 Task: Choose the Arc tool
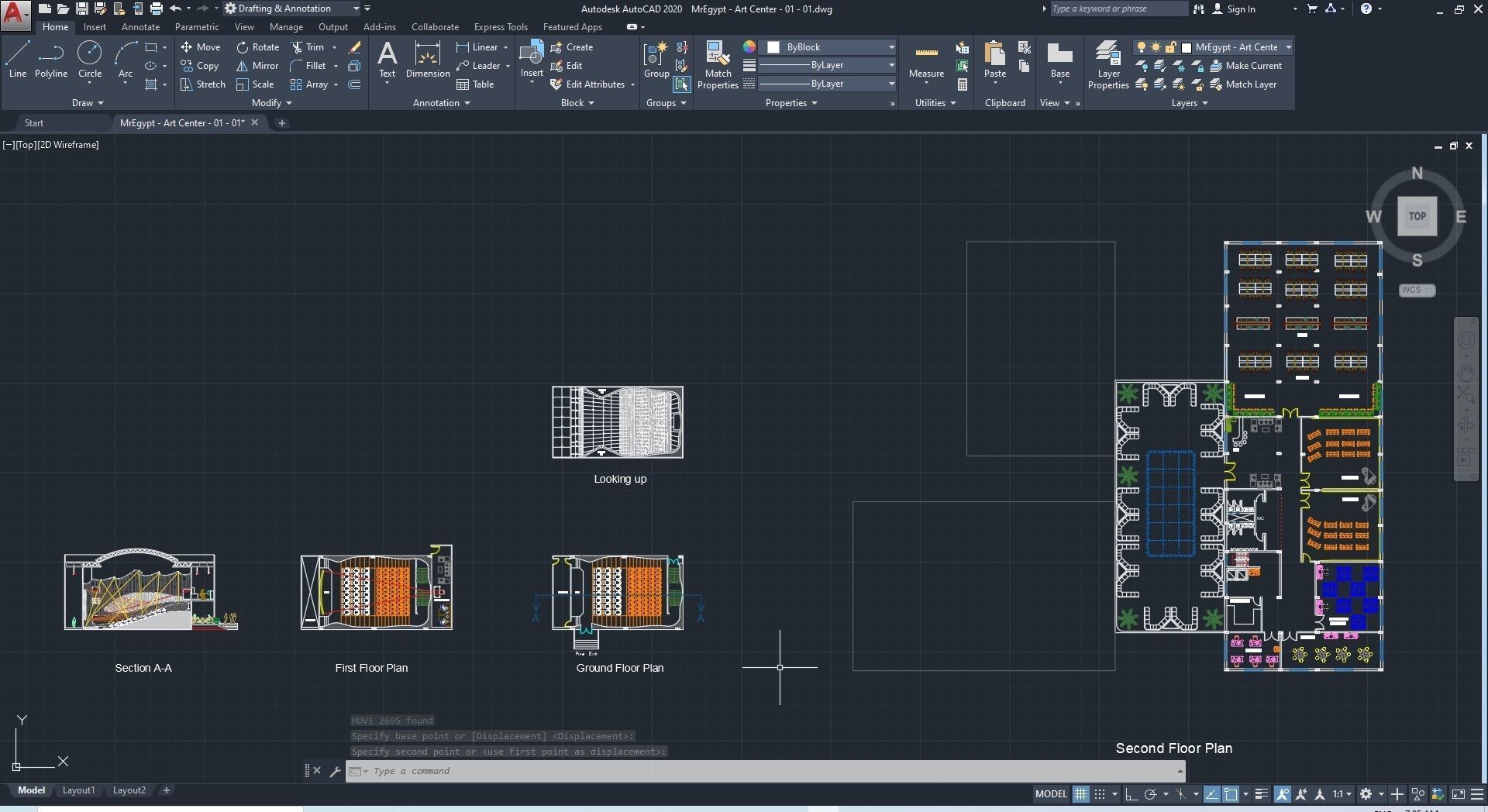point(126,60)
